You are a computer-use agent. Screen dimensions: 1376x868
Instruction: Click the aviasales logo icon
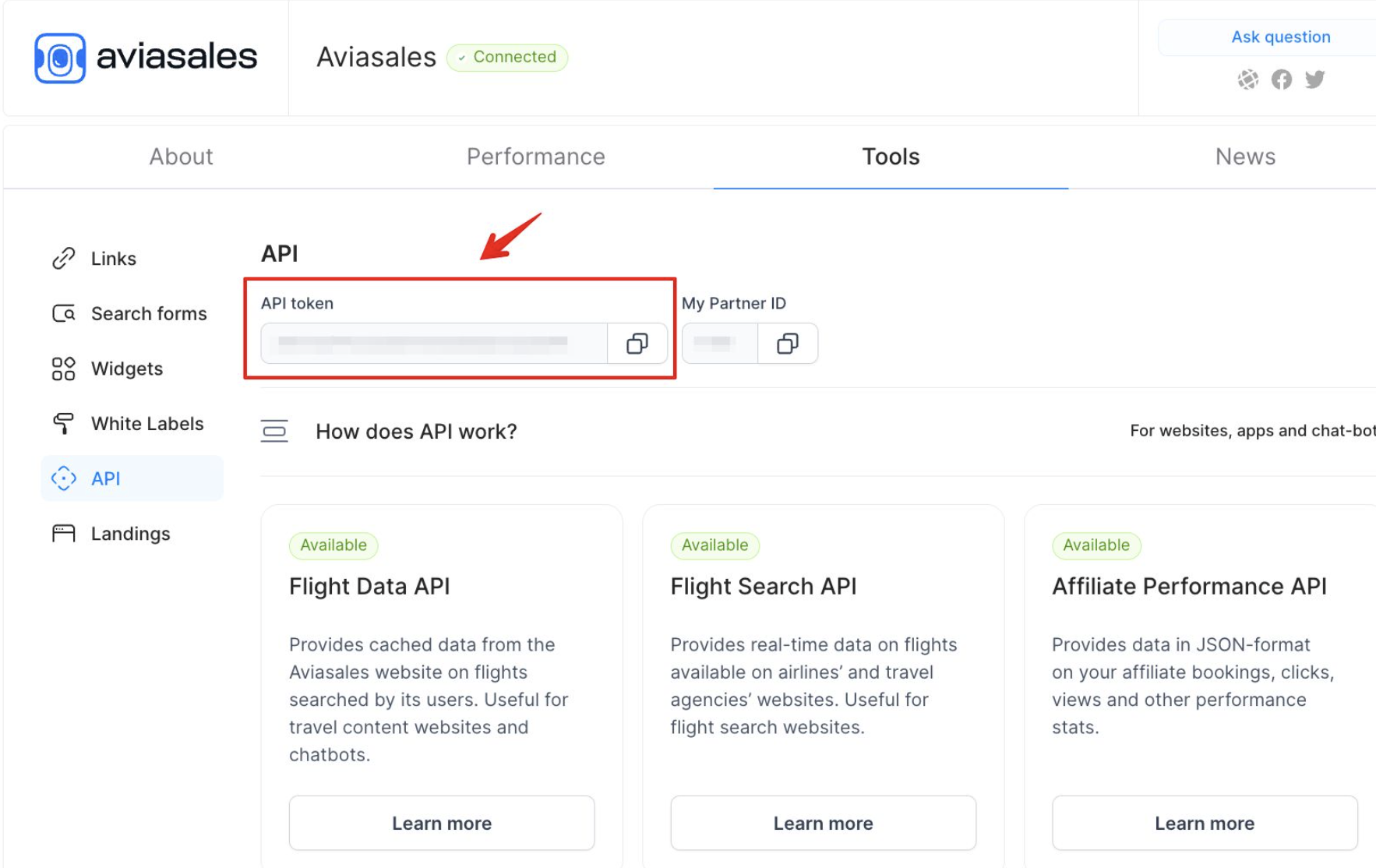60,58
